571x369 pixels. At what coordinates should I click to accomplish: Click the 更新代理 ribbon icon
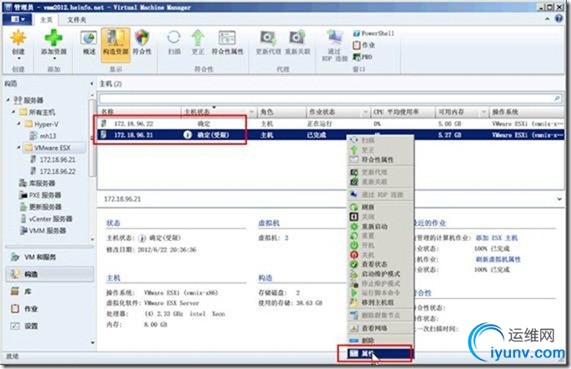click(268, 38)
